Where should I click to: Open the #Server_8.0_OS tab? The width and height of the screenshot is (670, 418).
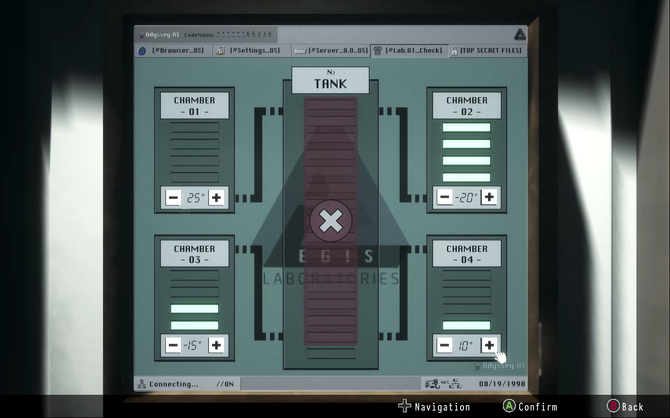coord(331,50)
